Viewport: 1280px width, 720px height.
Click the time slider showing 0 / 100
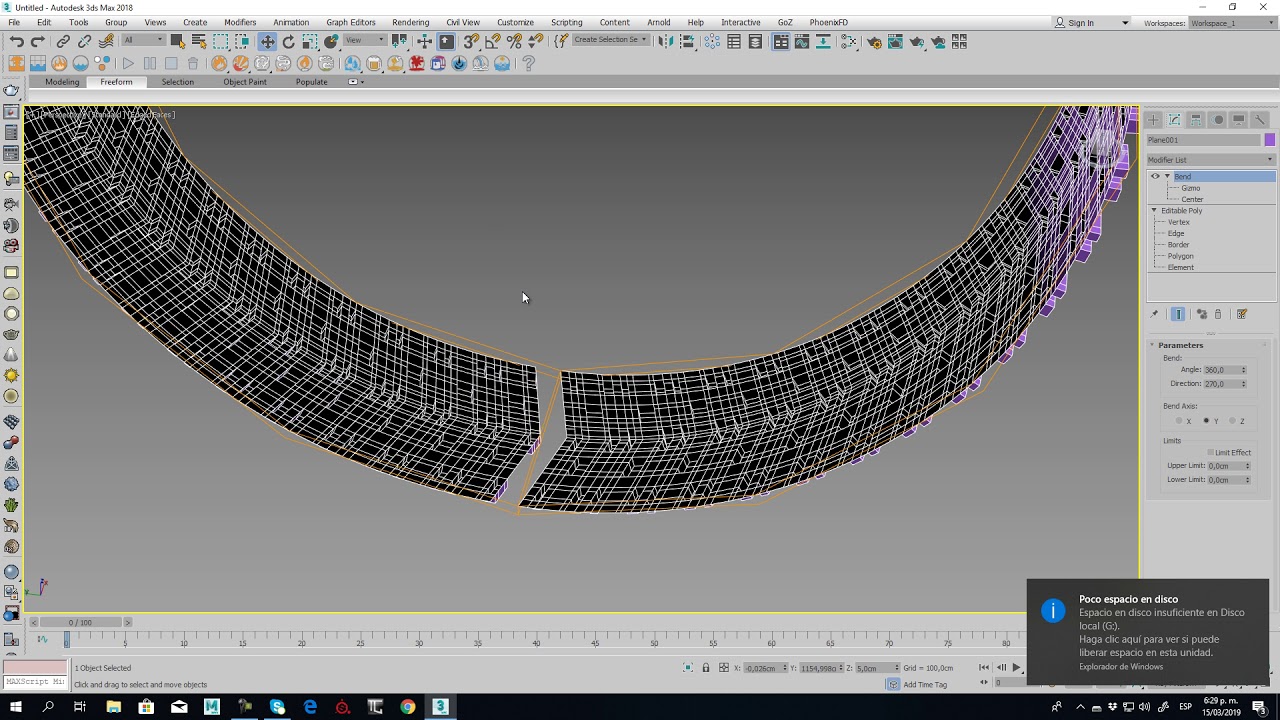80,622
